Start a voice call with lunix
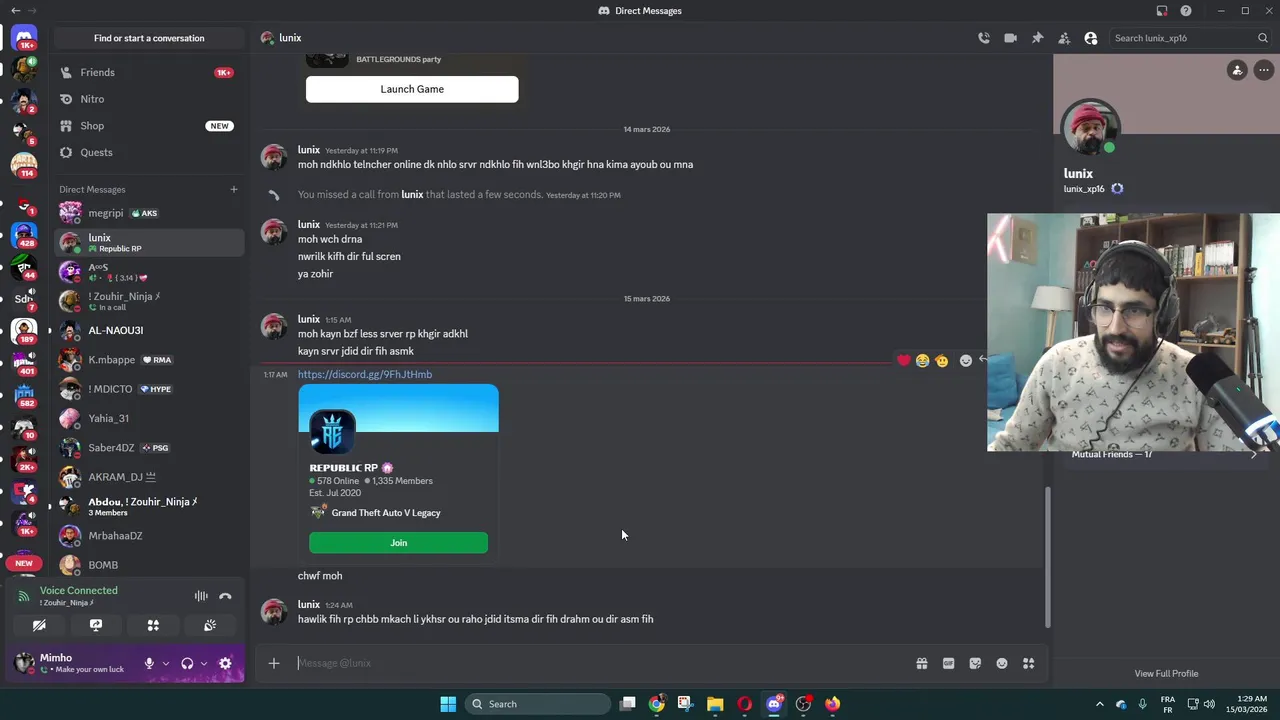Screen dimensions: 1280x720 pos(984,38)
